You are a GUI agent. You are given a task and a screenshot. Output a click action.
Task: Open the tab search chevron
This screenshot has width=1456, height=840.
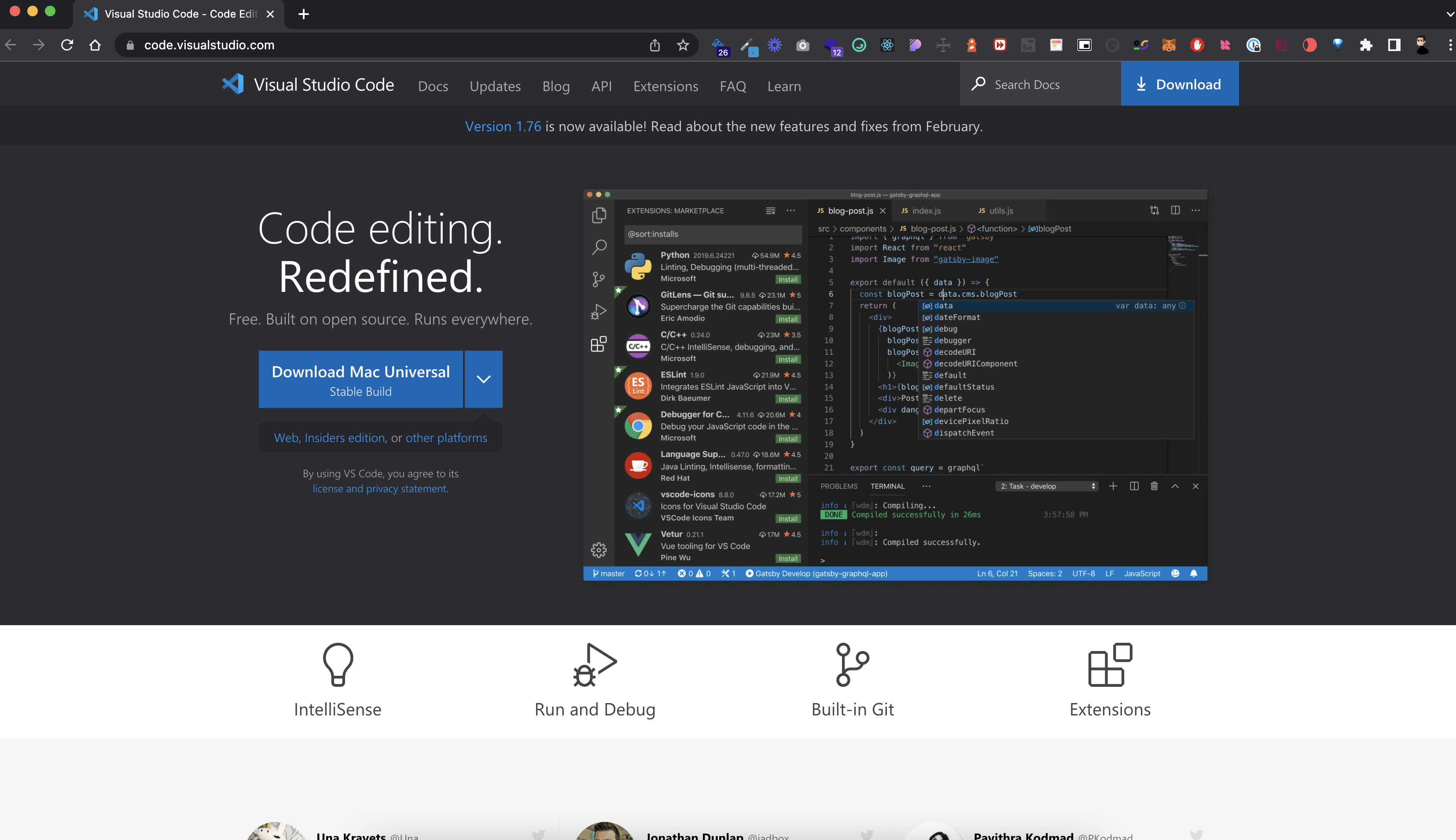(x=1450, y=14)
